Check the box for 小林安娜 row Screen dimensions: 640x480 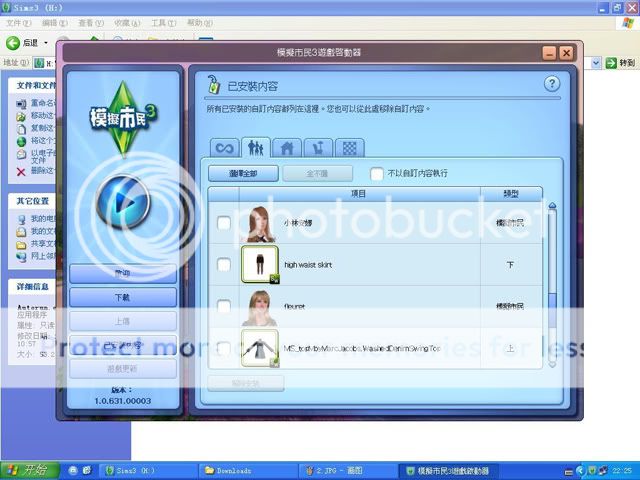224,223
